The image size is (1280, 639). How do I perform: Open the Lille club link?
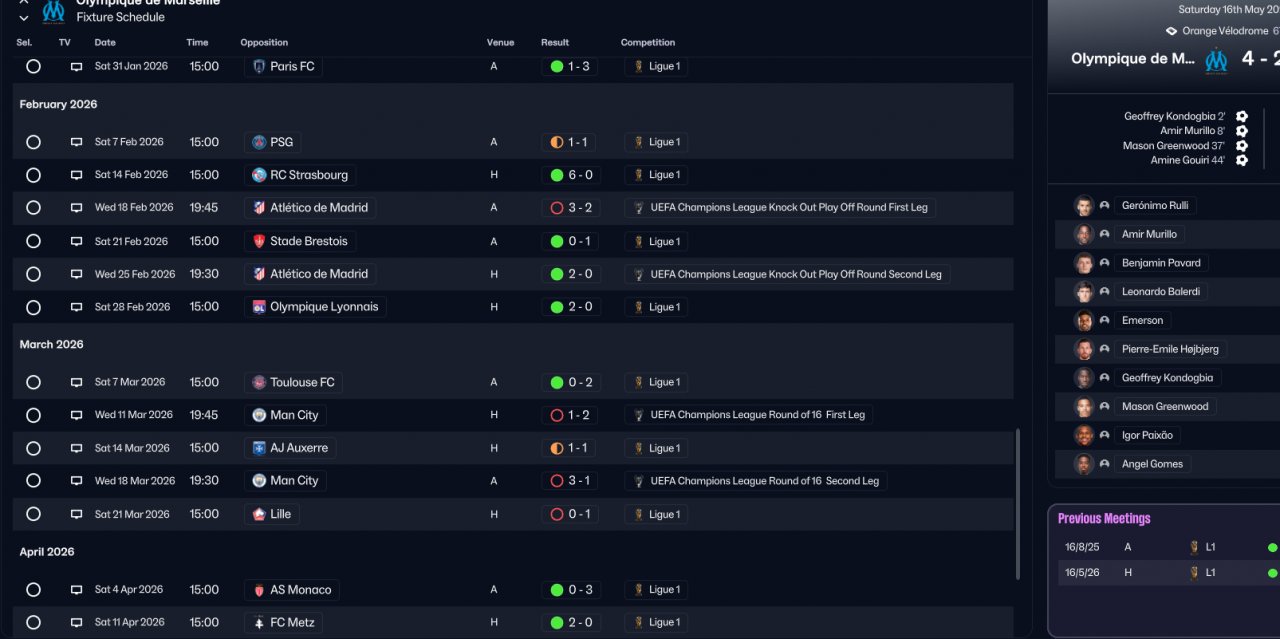coord(280,514)
